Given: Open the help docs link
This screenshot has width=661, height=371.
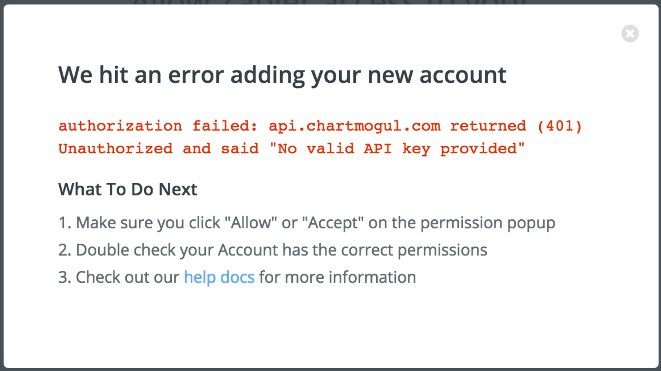Looking at the screenshot, I should coord(219,277).
